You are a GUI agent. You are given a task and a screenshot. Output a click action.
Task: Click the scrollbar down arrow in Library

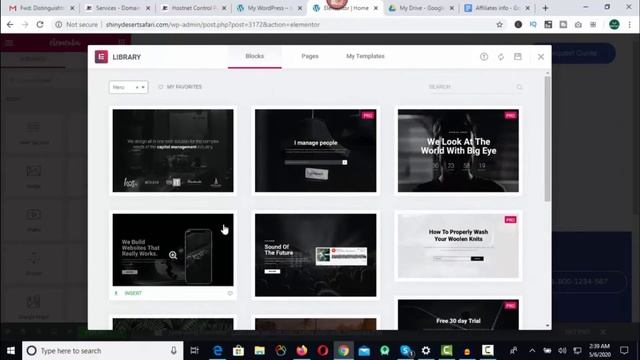pos(547,326)
